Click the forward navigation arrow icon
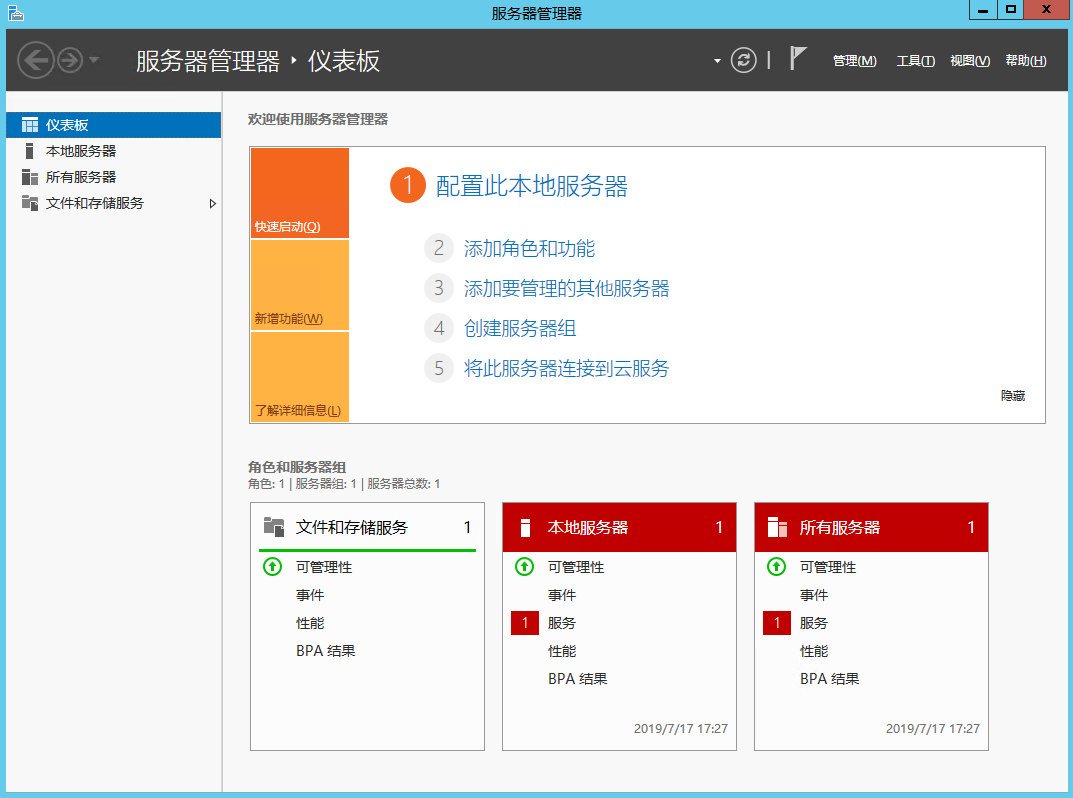The width and height of the screenshot is (1073, 798). tap(69, 60)
